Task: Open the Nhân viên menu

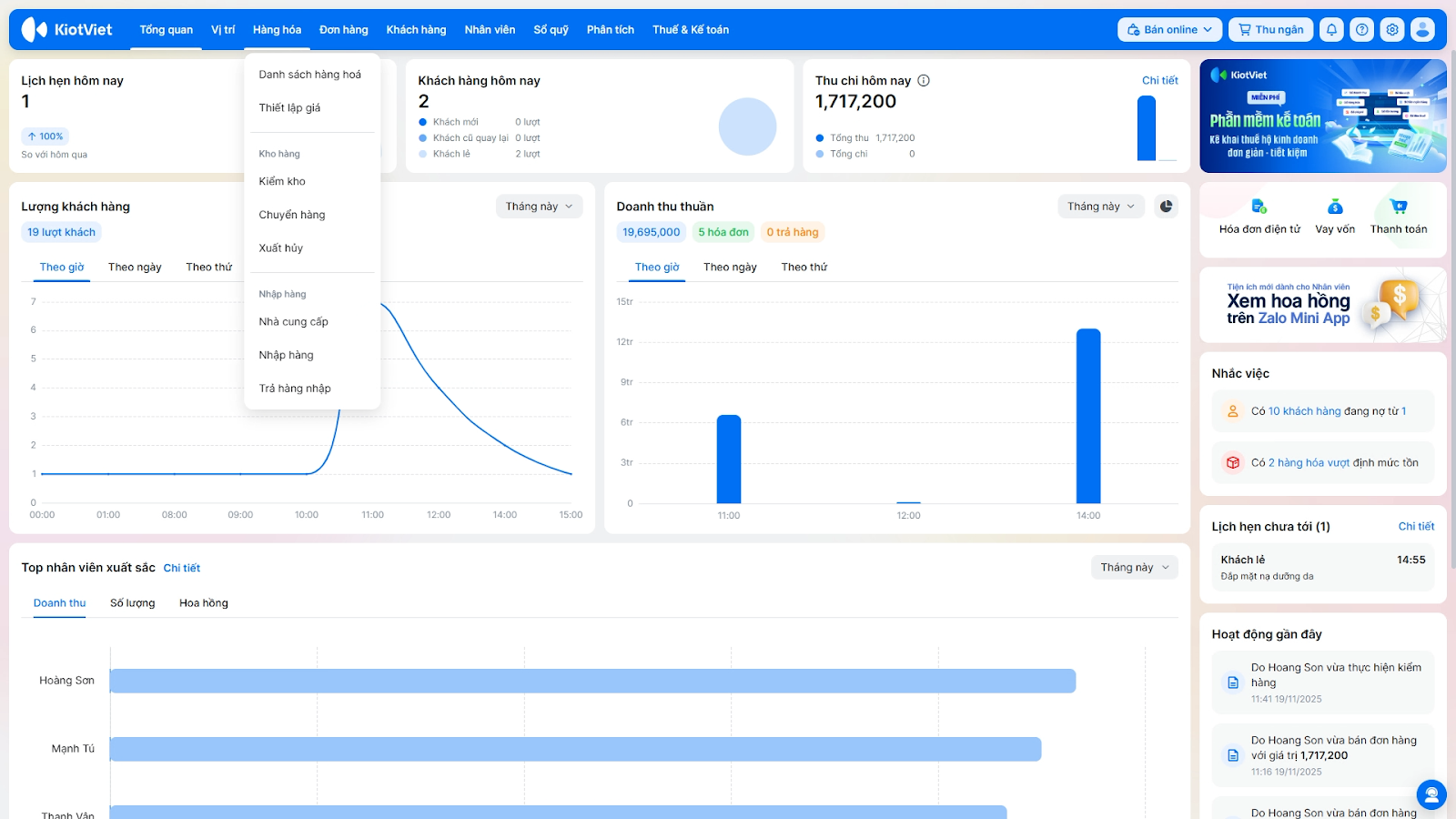Action: click(490, 30)
